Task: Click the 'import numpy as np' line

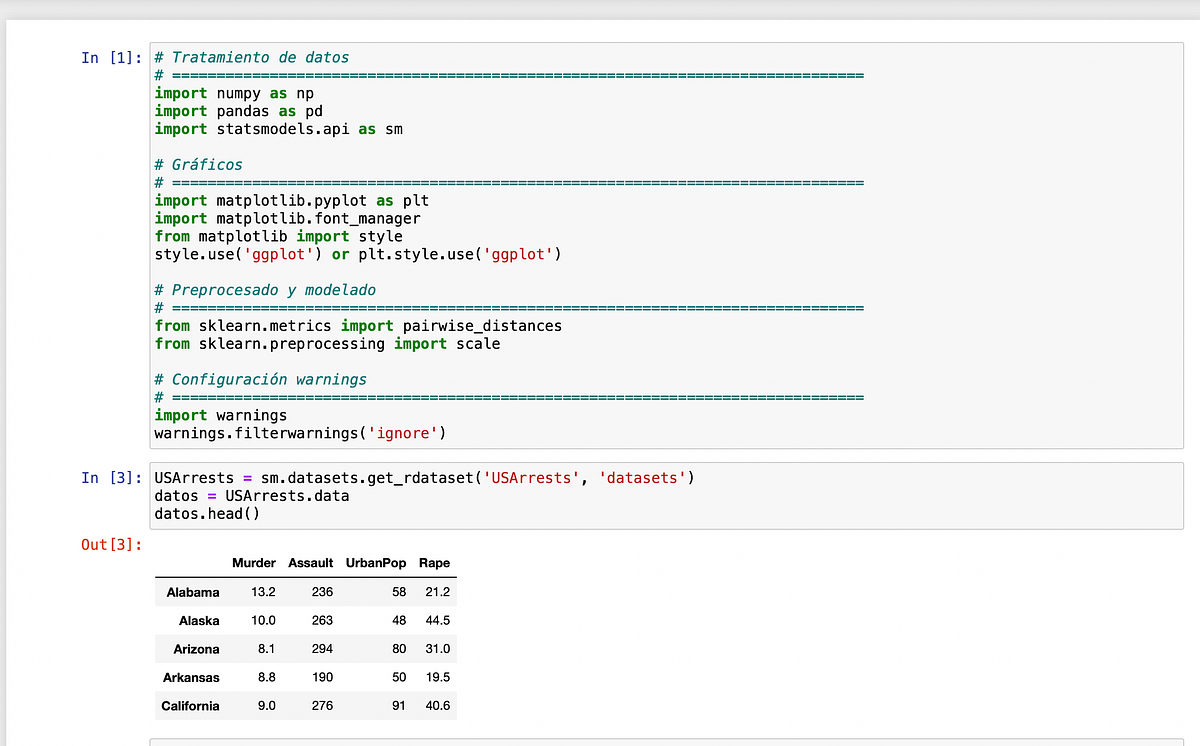Action: [234, 93]
